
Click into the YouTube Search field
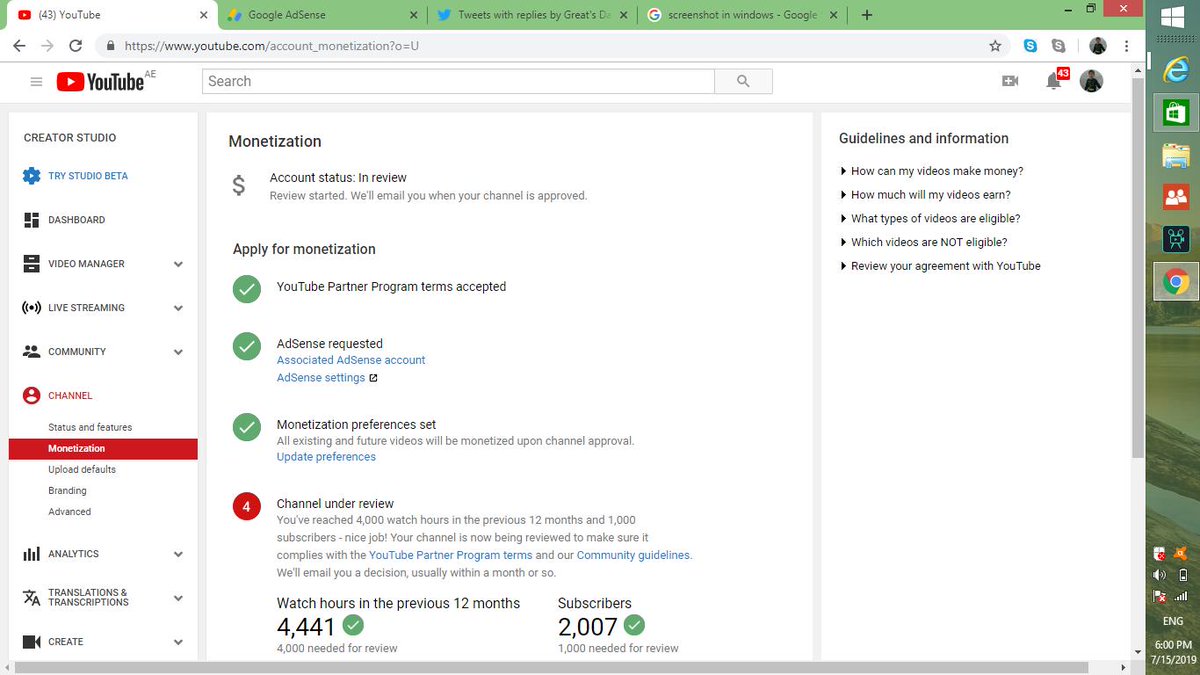[x=458, y=81]
